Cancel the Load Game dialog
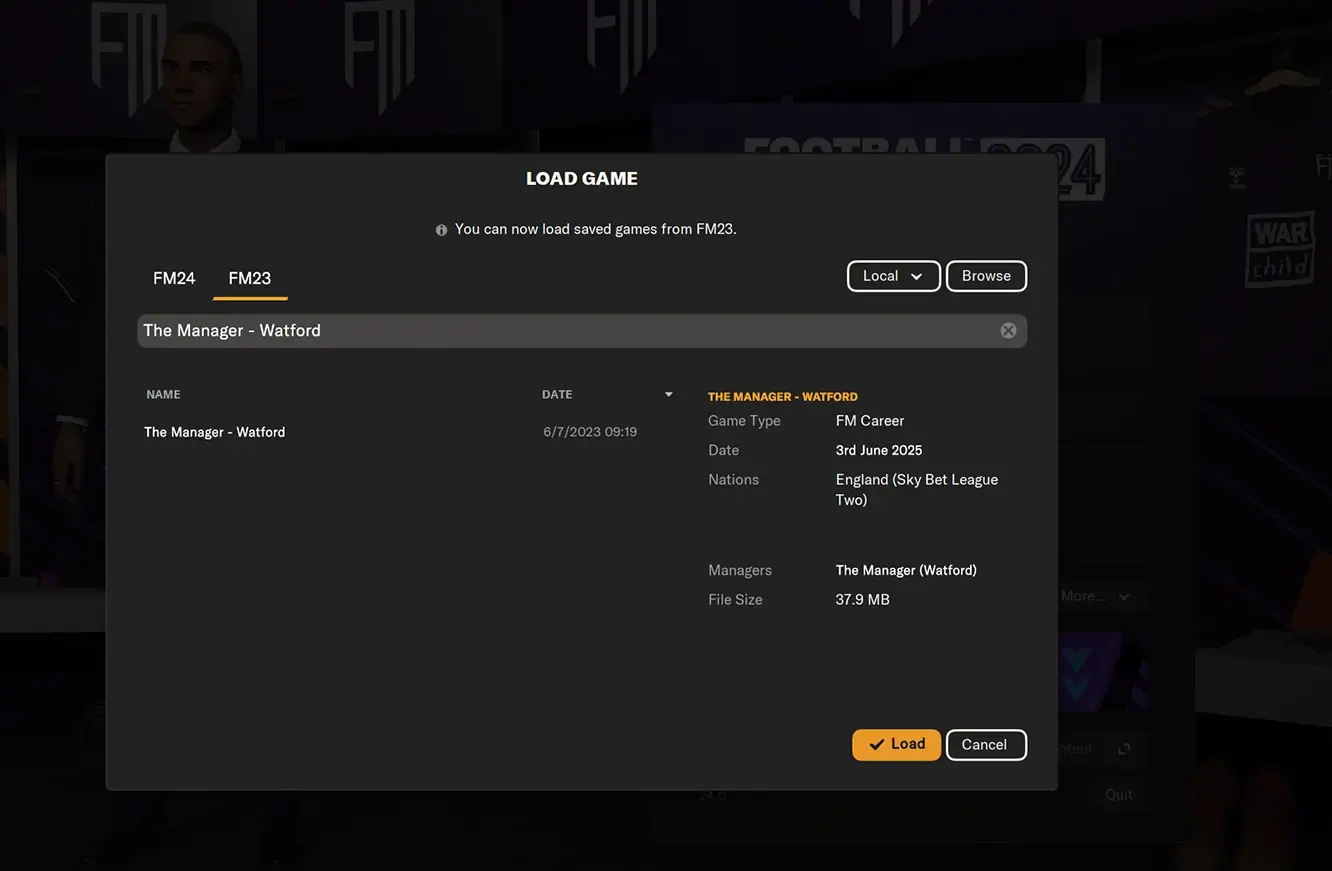This screenshot has height=871, width=1332. (x=986, y=744)
